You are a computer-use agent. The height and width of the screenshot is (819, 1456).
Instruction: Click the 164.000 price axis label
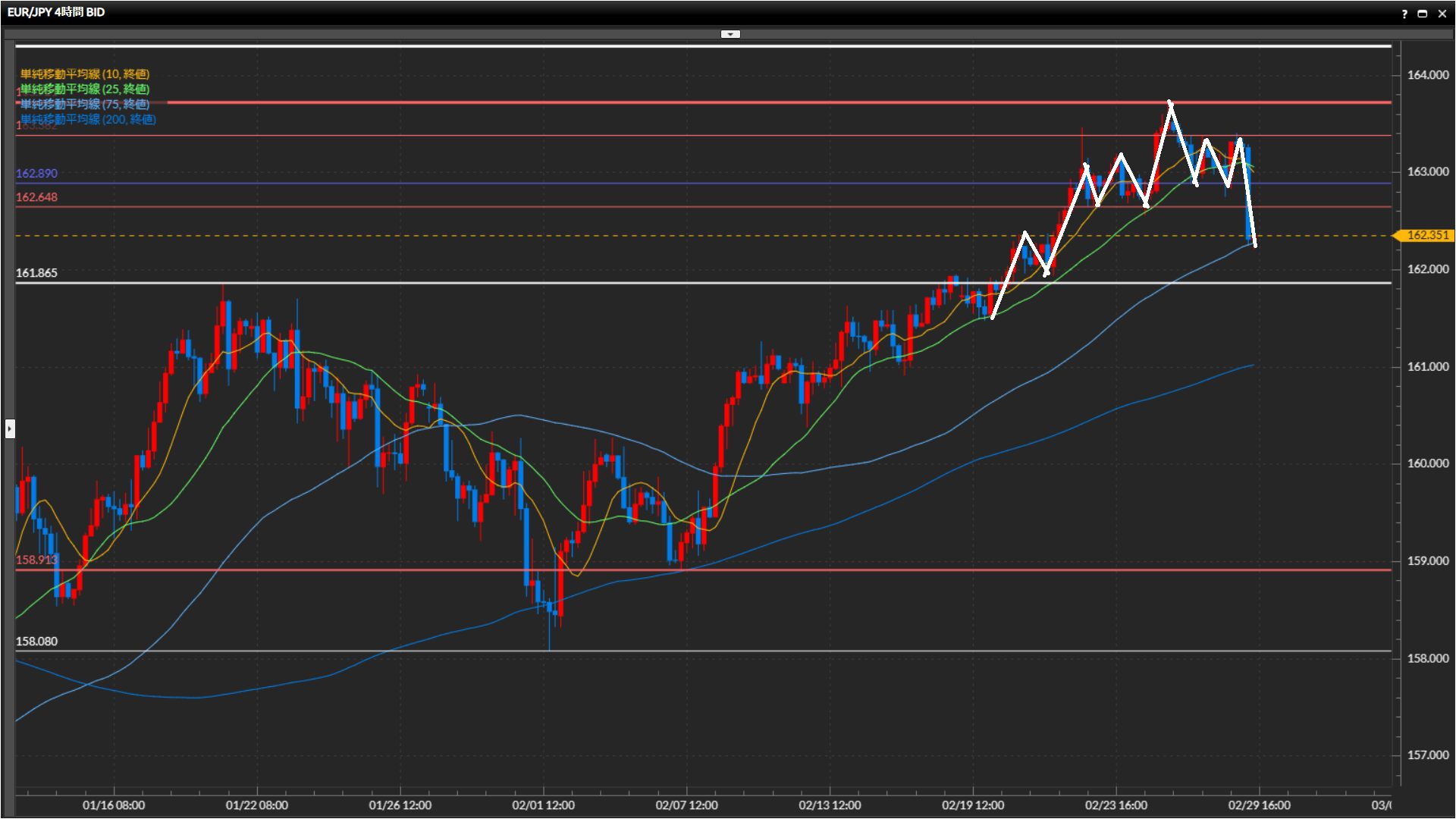(1427, 74)
